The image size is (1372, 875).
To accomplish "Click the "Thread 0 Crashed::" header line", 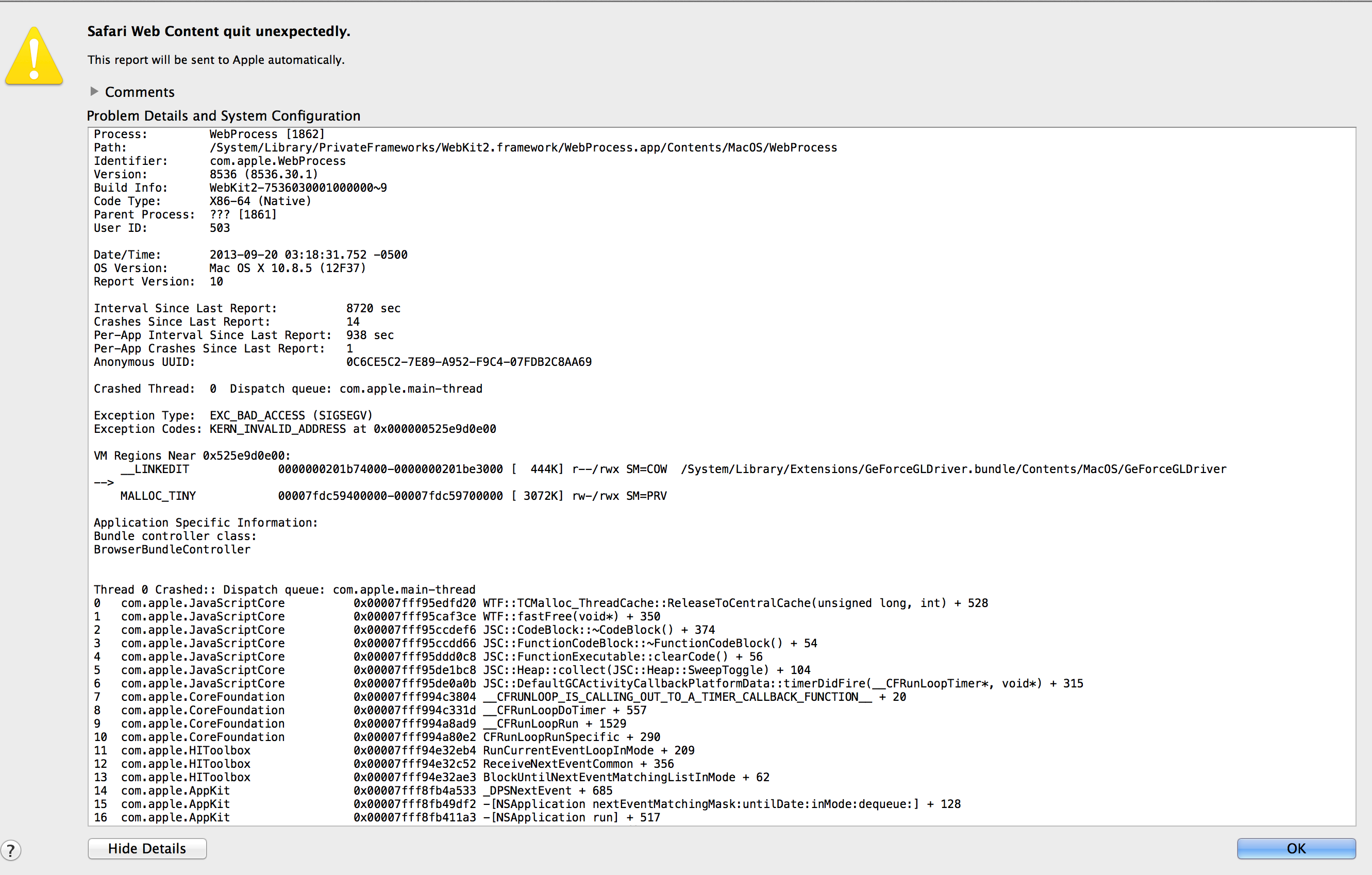I will coord(285,590).
